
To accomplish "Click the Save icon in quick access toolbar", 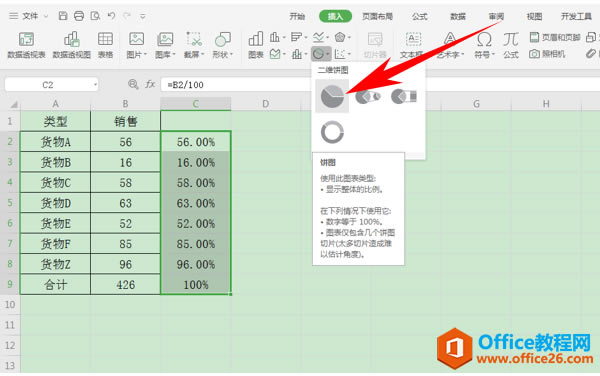I will tap(63, 16).
